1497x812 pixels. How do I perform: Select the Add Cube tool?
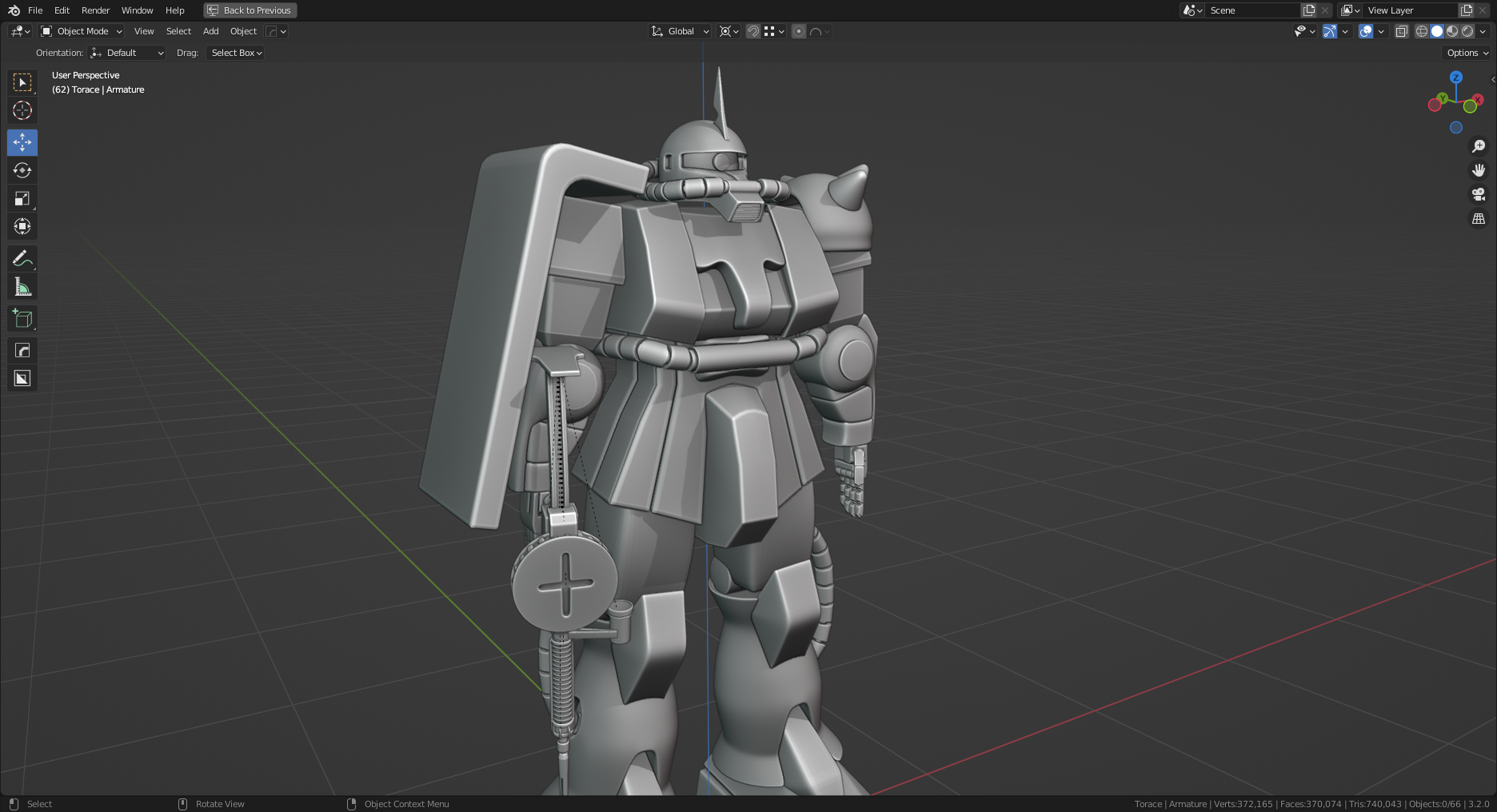click(x=22, y=318)
